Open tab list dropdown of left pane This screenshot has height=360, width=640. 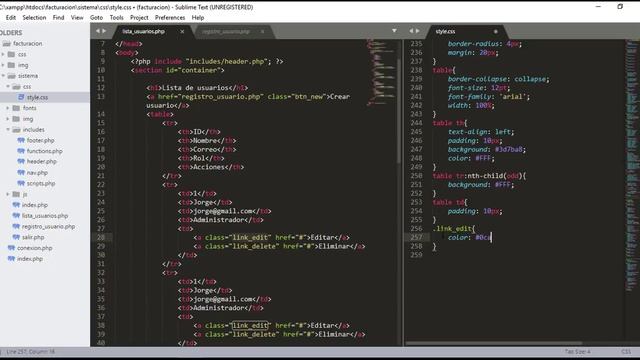pos(394,31)
